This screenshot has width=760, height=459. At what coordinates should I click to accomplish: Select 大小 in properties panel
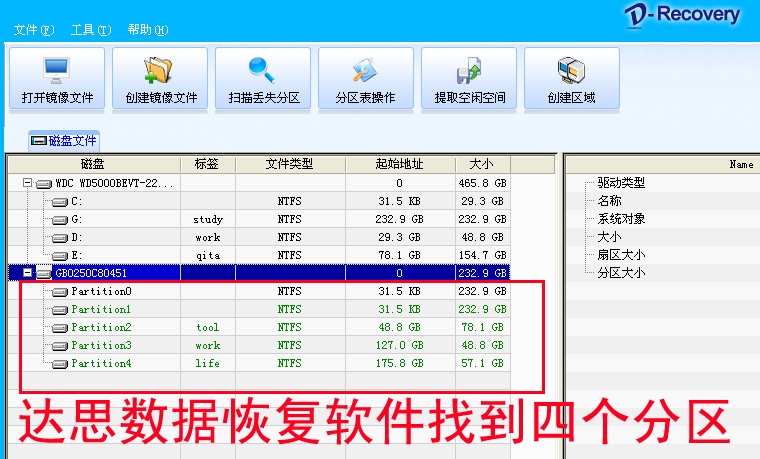609,237
